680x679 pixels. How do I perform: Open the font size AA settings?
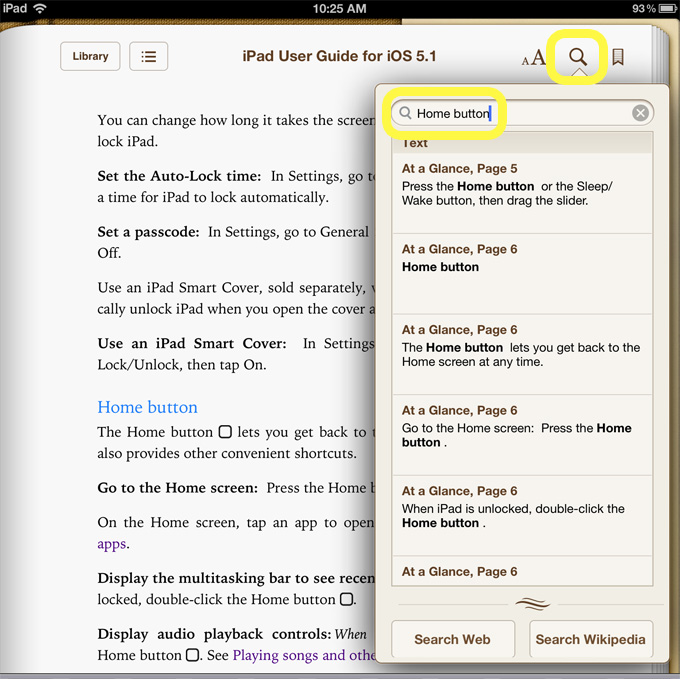(x=534, y=58)
